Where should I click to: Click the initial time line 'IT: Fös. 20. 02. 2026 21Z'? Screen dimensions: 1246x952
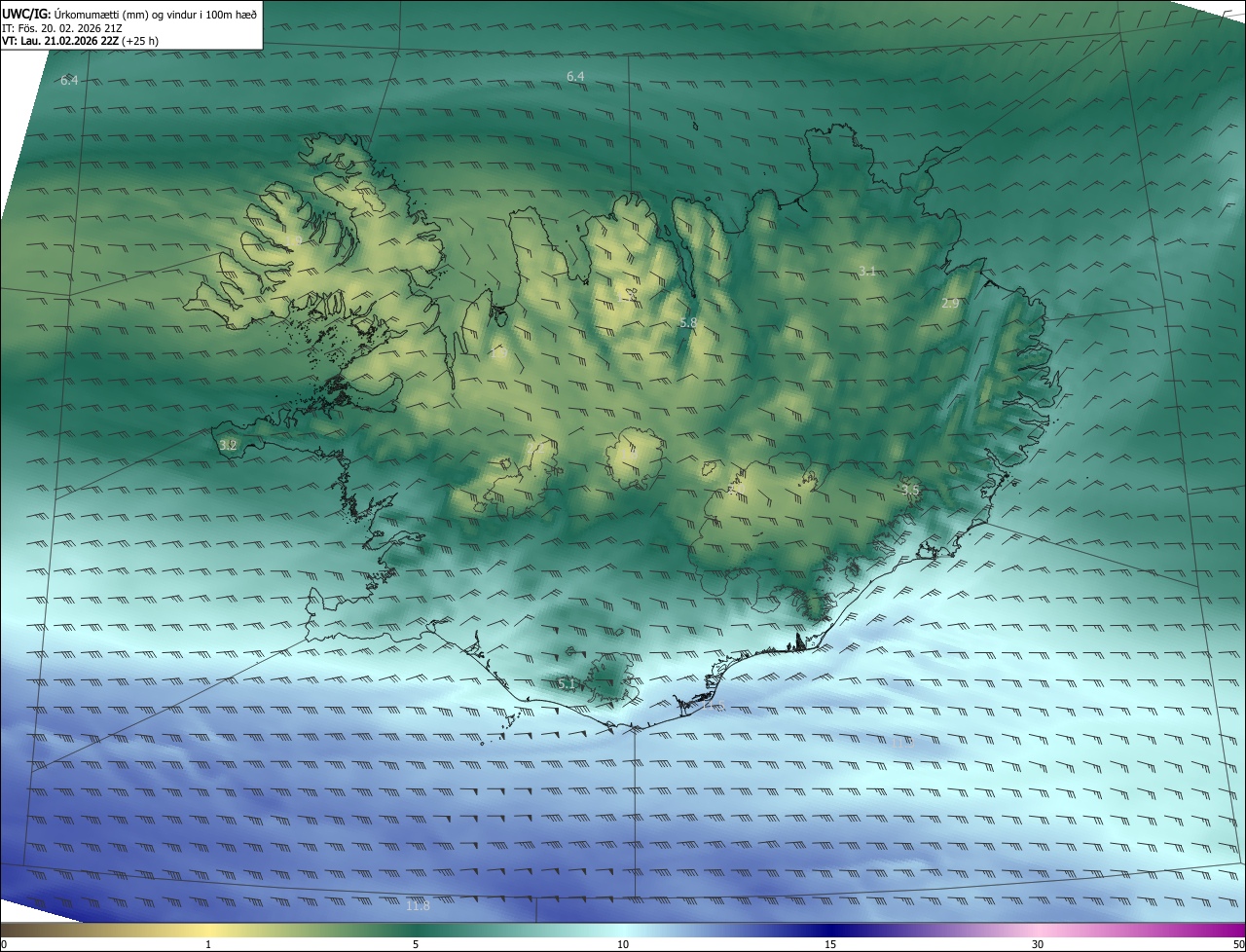62,28
